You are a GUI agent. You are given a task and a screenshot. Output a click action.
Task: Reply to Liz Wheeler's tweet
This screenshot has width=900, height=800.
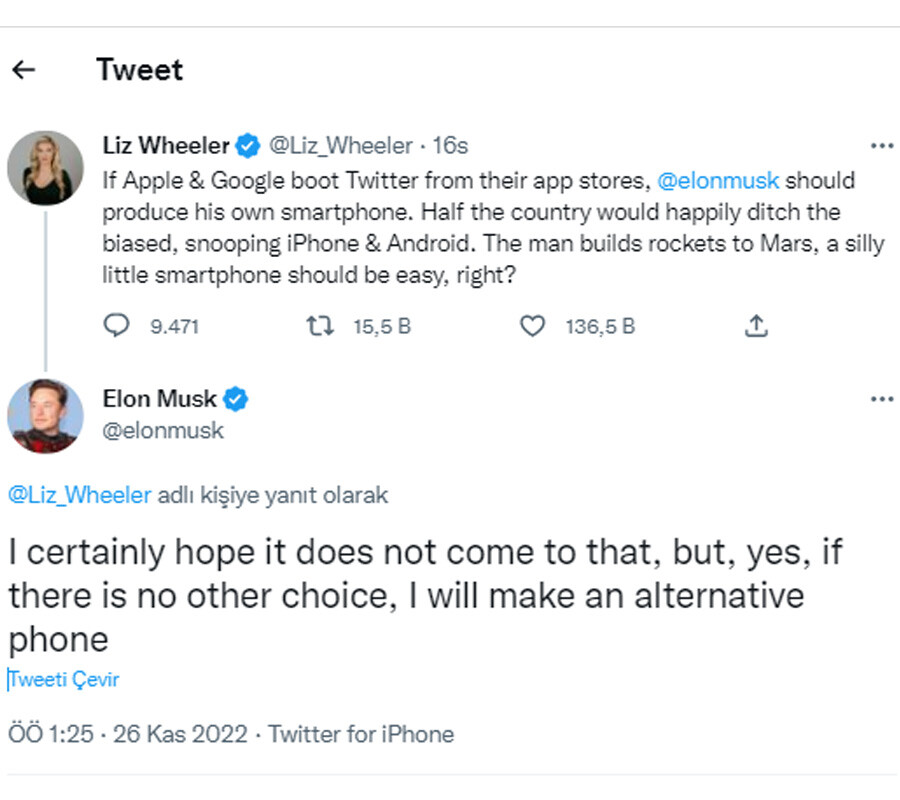pos(117,326)
